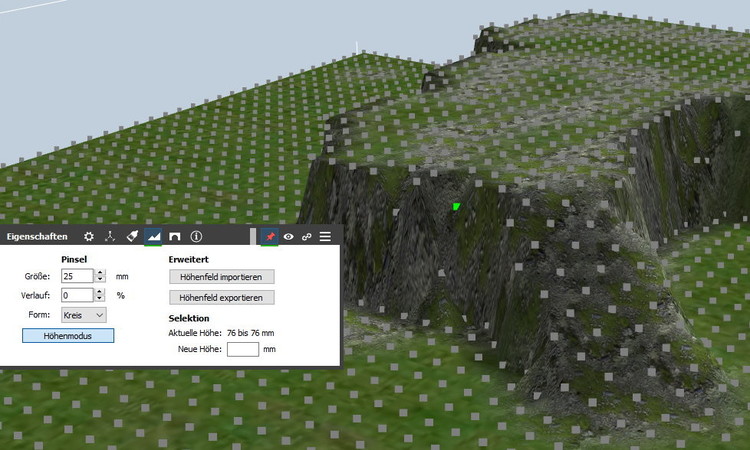This screenshot has width=750, height=450.
Task: Select the transform axes icon
Action: pyautogui.click(x=111, y=236)
